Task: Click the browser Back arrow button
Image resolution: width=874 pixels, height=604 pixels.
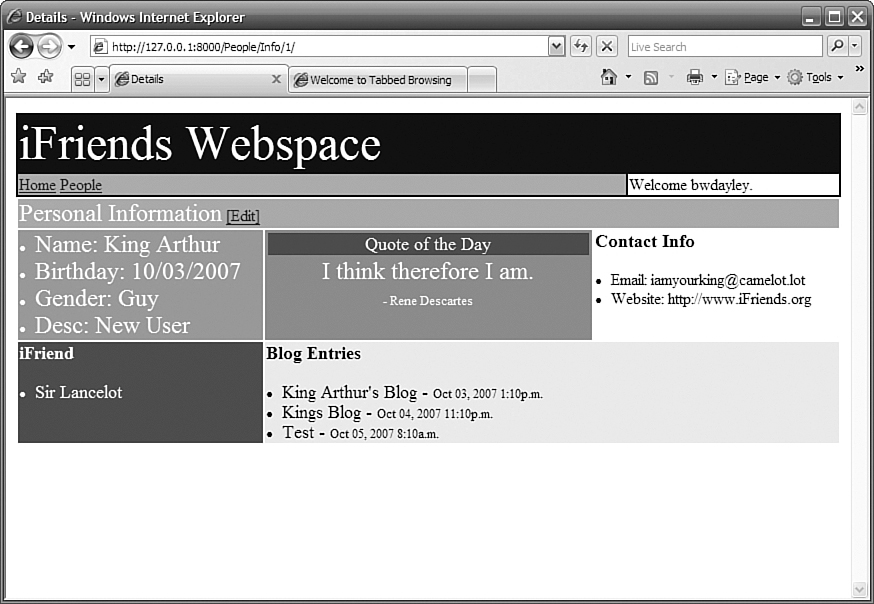Action: tap(21, 46)
